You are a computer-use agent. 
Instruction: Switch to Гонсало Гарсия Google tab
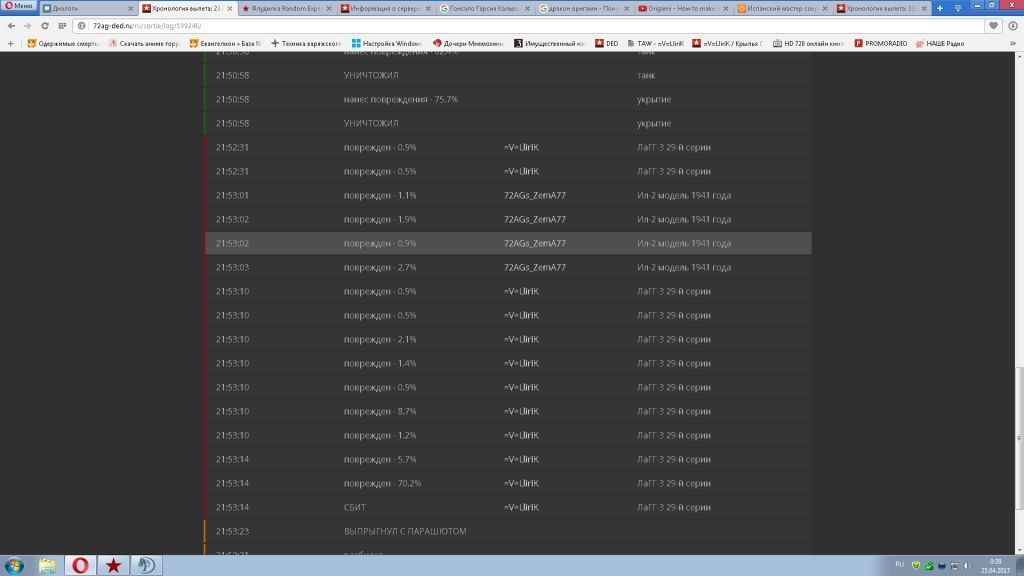click(484, 8)
